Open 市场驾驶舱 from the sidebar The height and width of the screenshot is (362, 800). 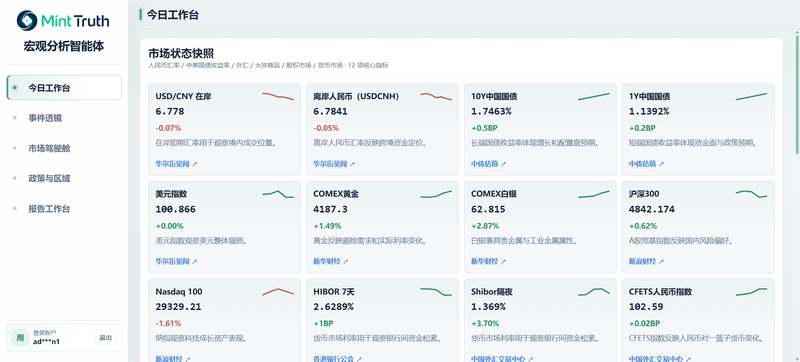(64, 148)
